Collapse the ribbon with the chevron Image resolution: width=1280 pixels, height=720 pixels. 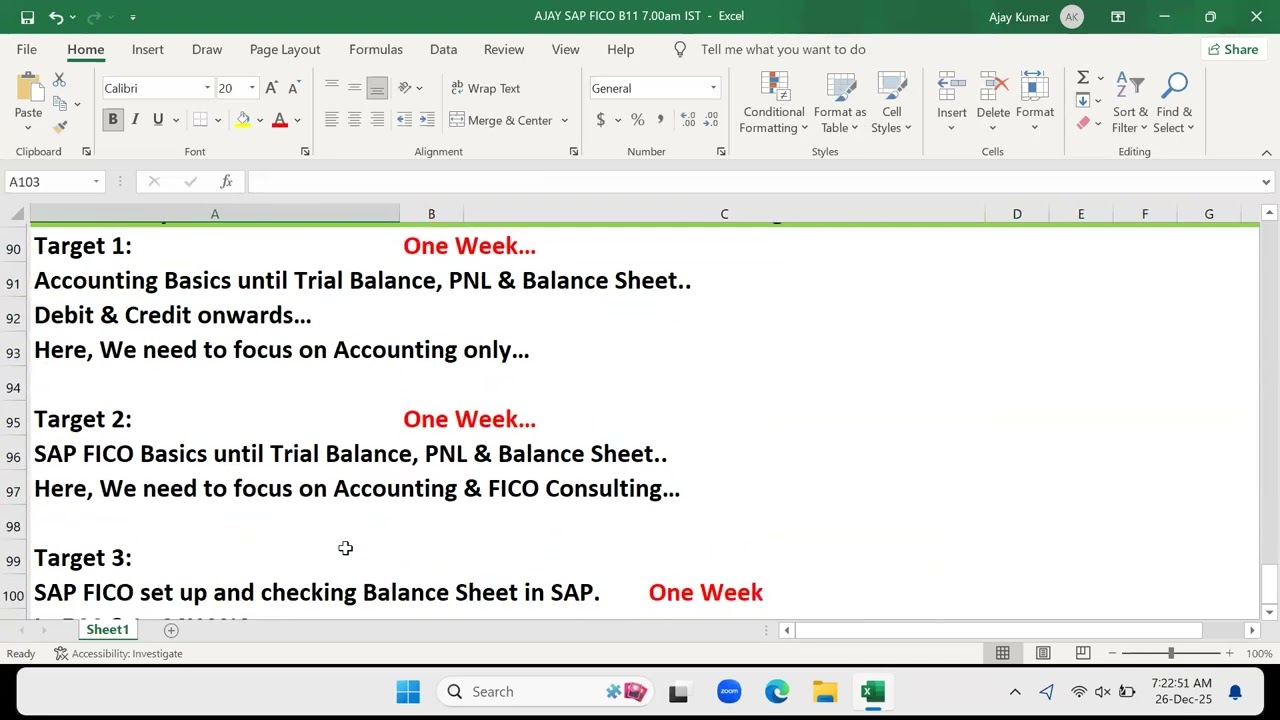(1266, 152)
